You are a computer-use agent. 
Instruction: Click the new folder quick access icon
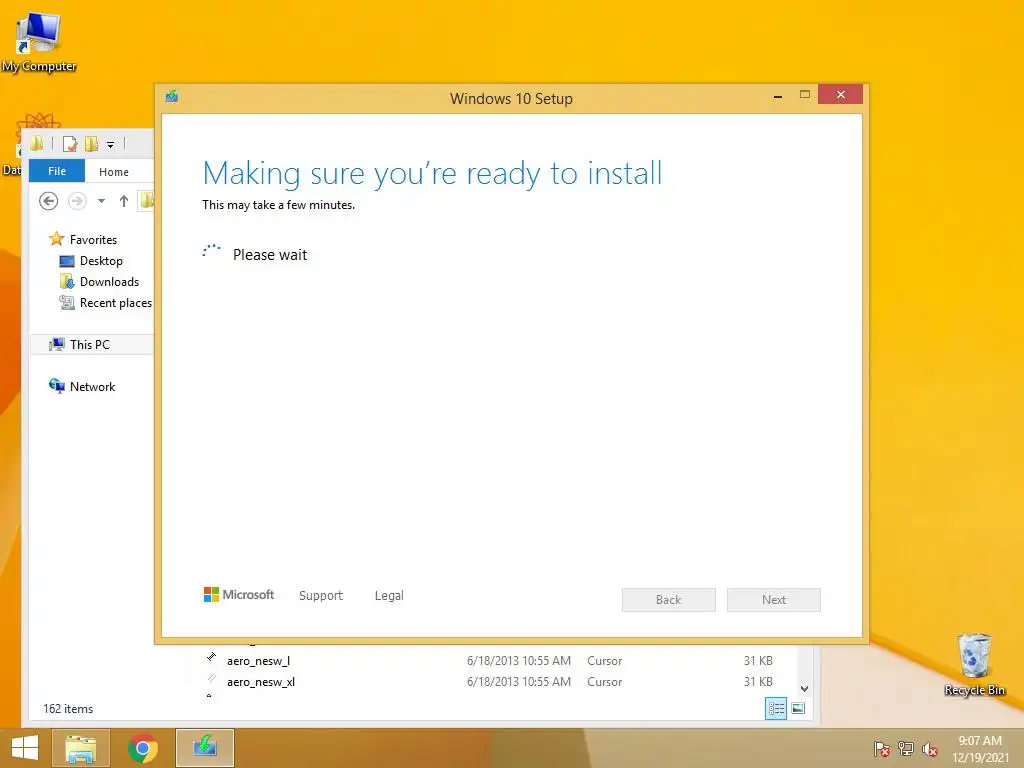91,144
